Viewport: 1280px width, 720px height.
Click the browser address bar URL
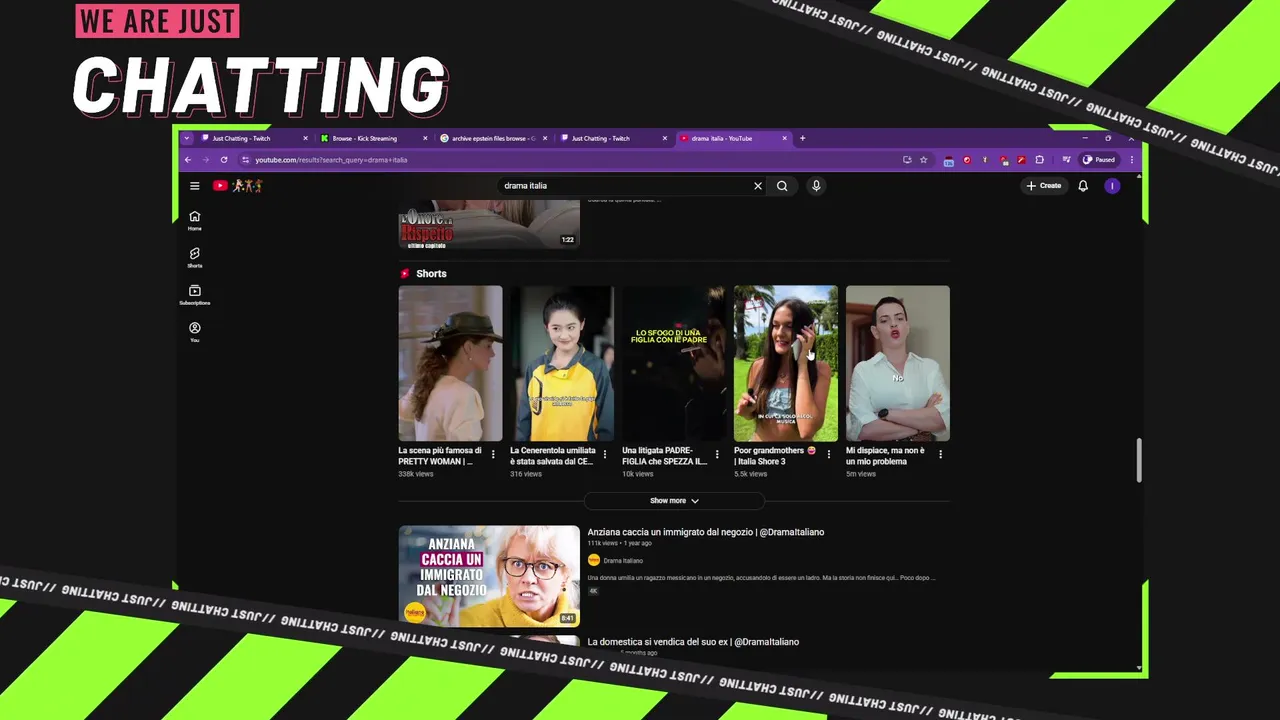pyautogui.click(x=331, y=160)
